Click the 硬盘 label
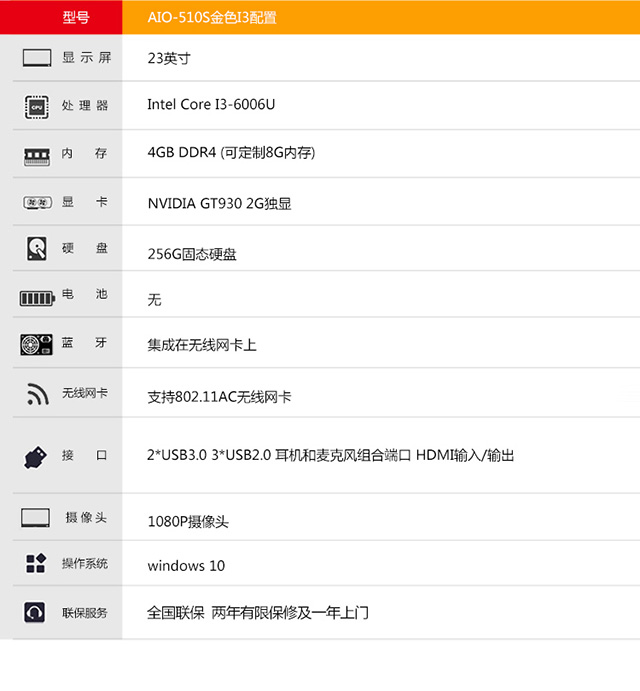This screenshot has width=640, height=691. click(85, 248)
